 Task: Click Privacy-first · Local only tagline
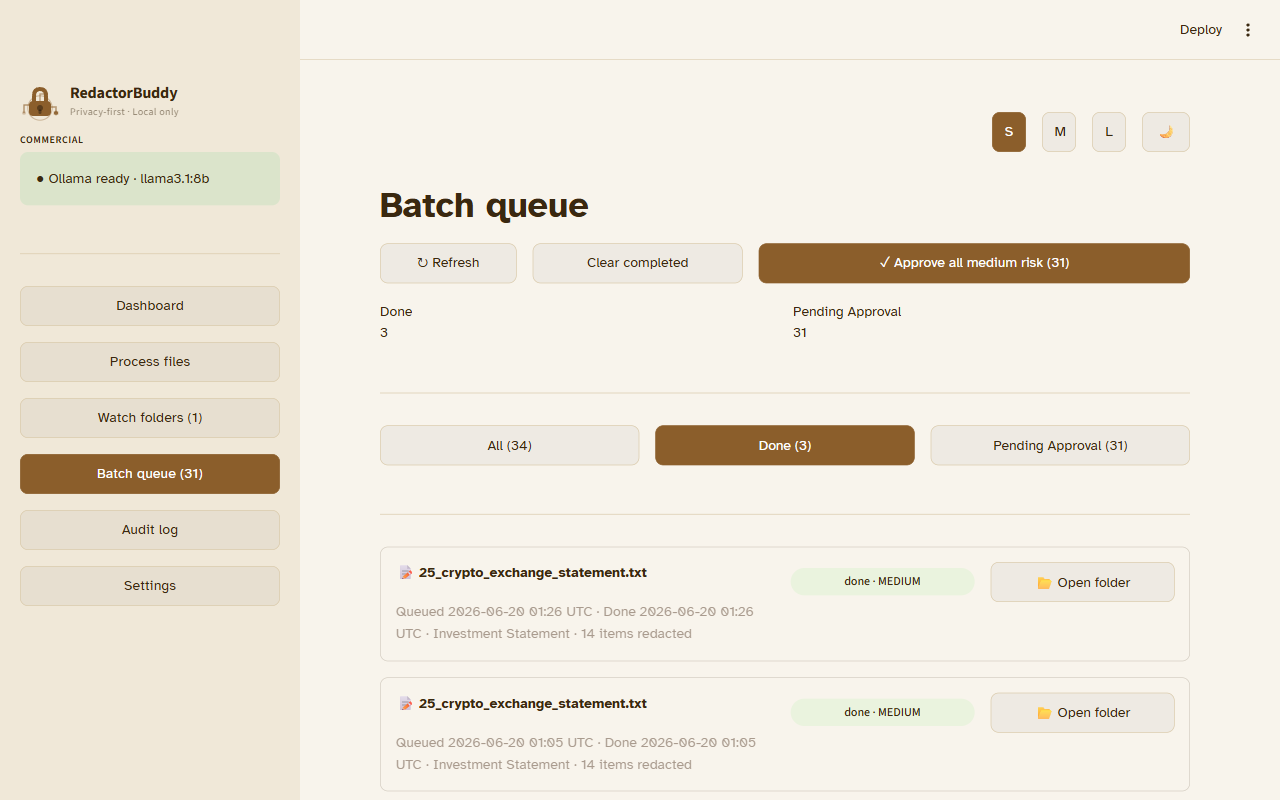point(124,112)
